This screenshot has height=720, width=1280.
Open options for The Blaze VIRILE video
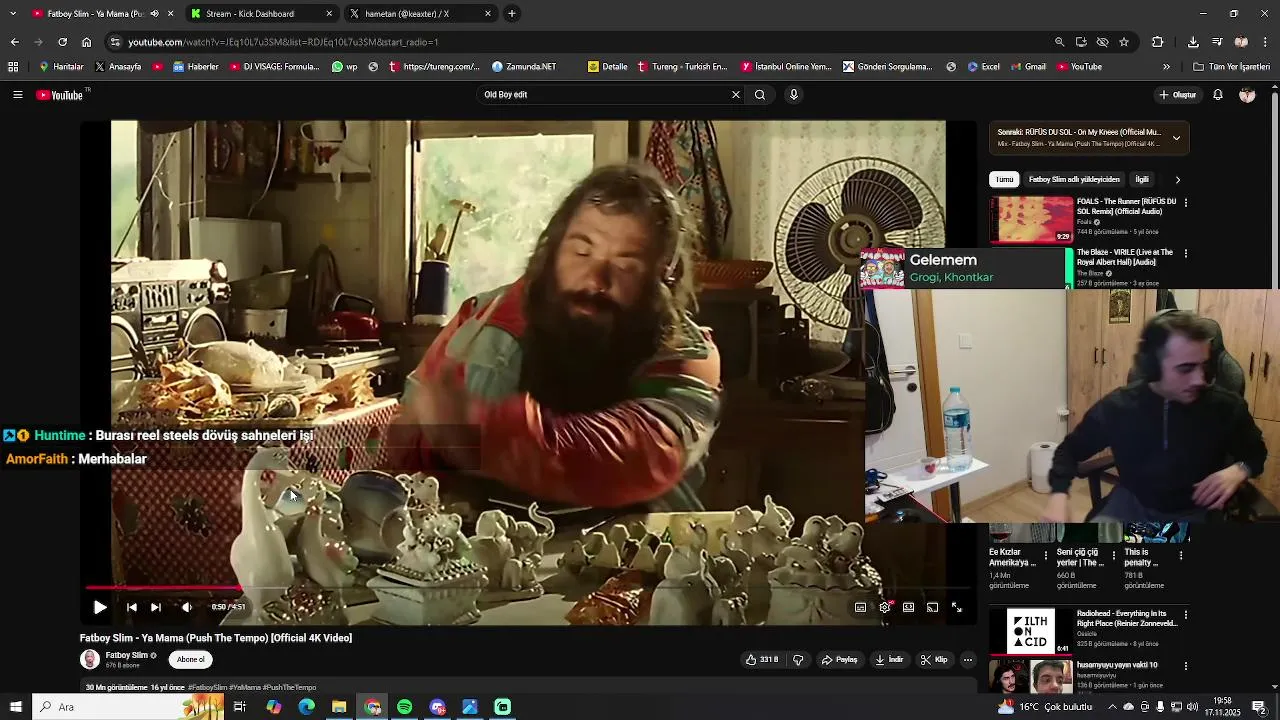1186,253
